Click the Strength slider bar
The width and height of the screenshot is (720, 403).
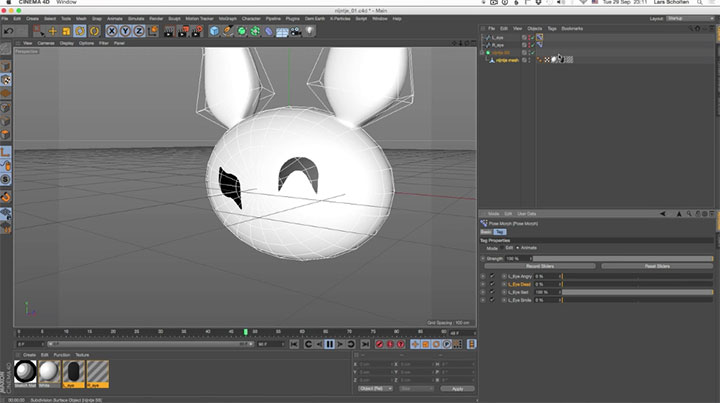click(x=623, y=259)
